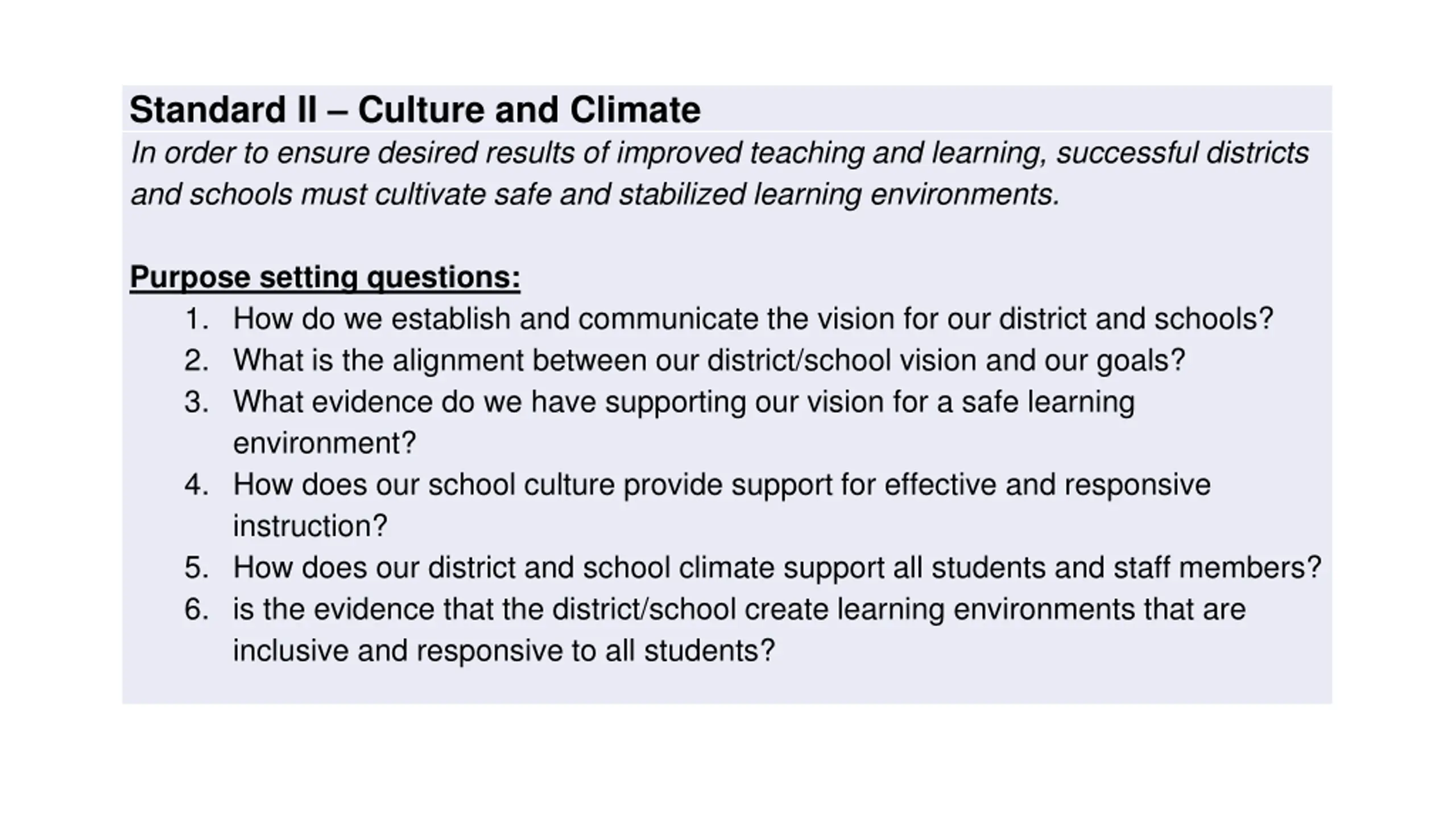Click the italic line ending "stabilized learning environments."

595,195
